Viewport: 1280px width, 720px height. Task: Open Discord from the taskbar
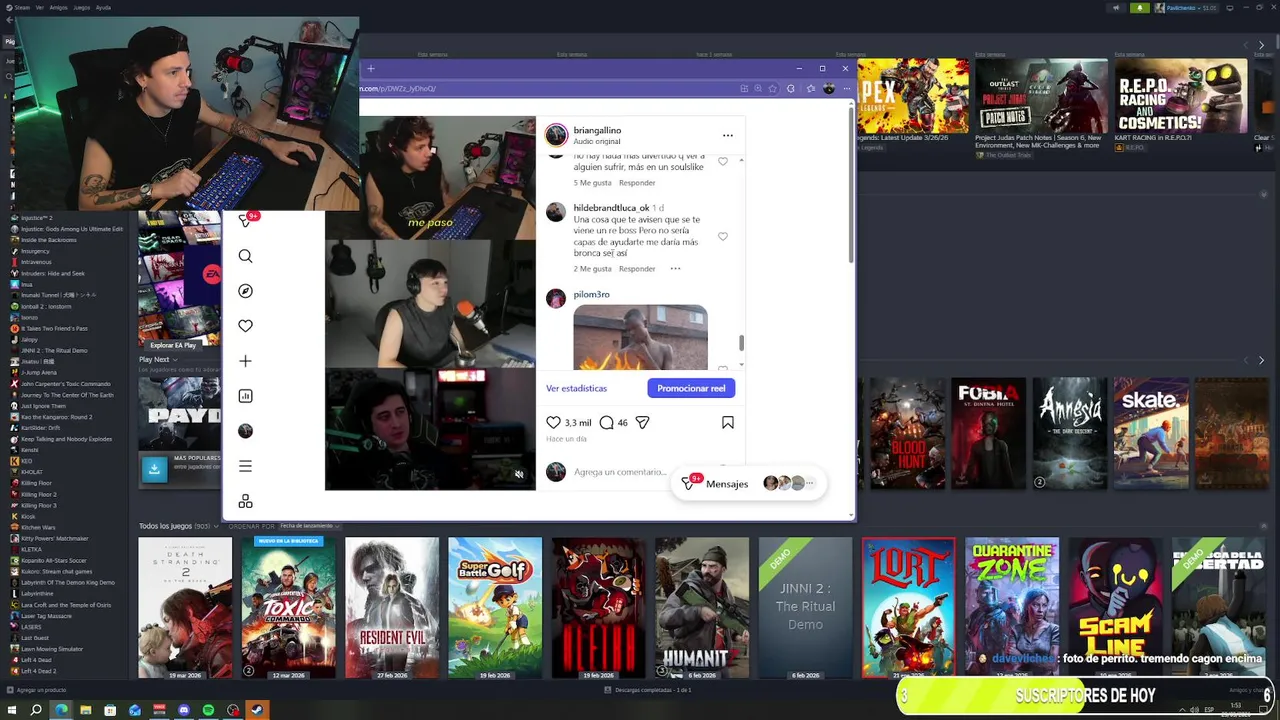(x=184, y=710)
